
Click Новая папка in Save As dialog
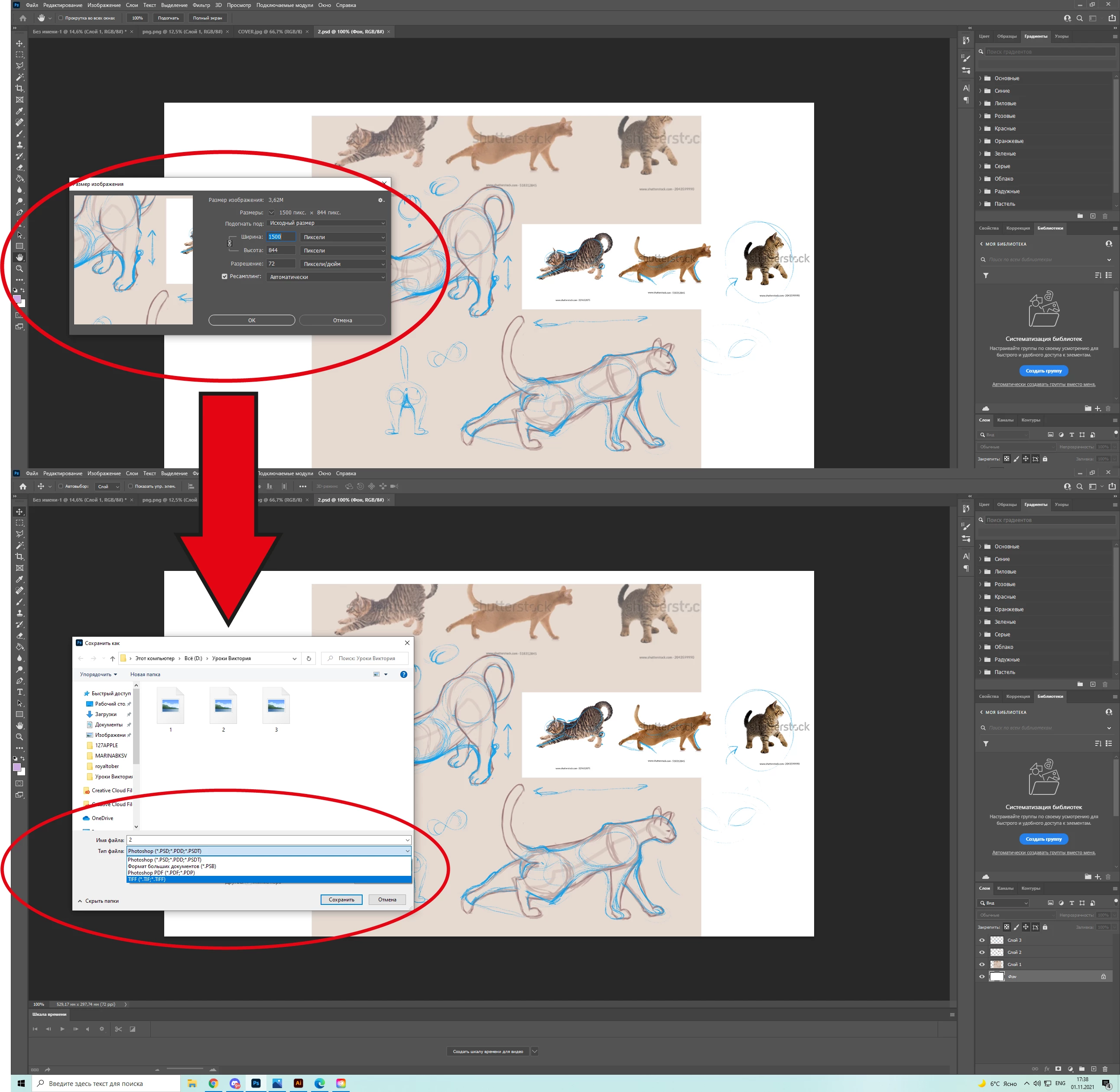pos(145,674)
